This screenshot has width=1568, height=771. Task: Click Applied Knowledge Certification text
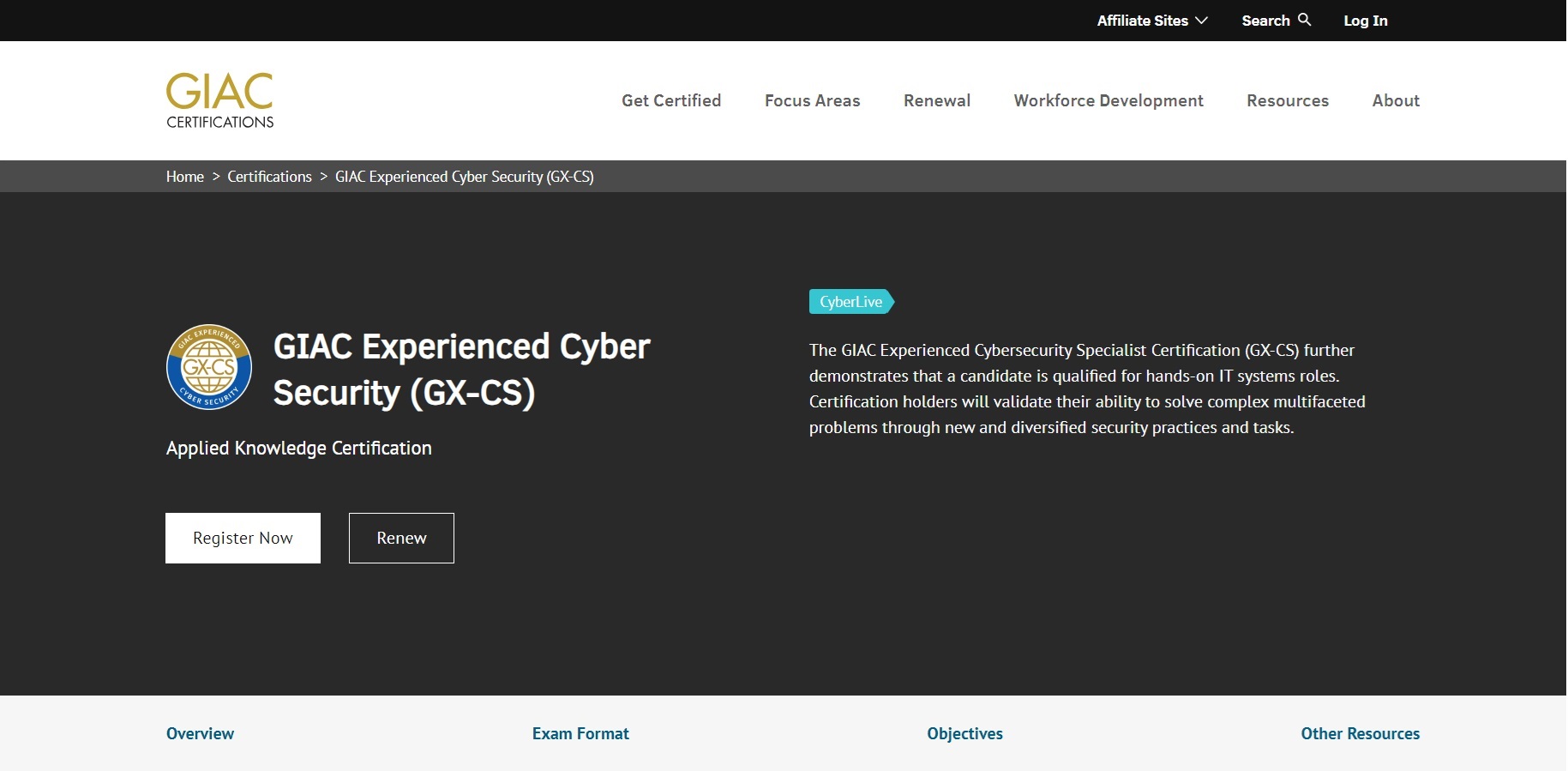[x=299, y=449]
